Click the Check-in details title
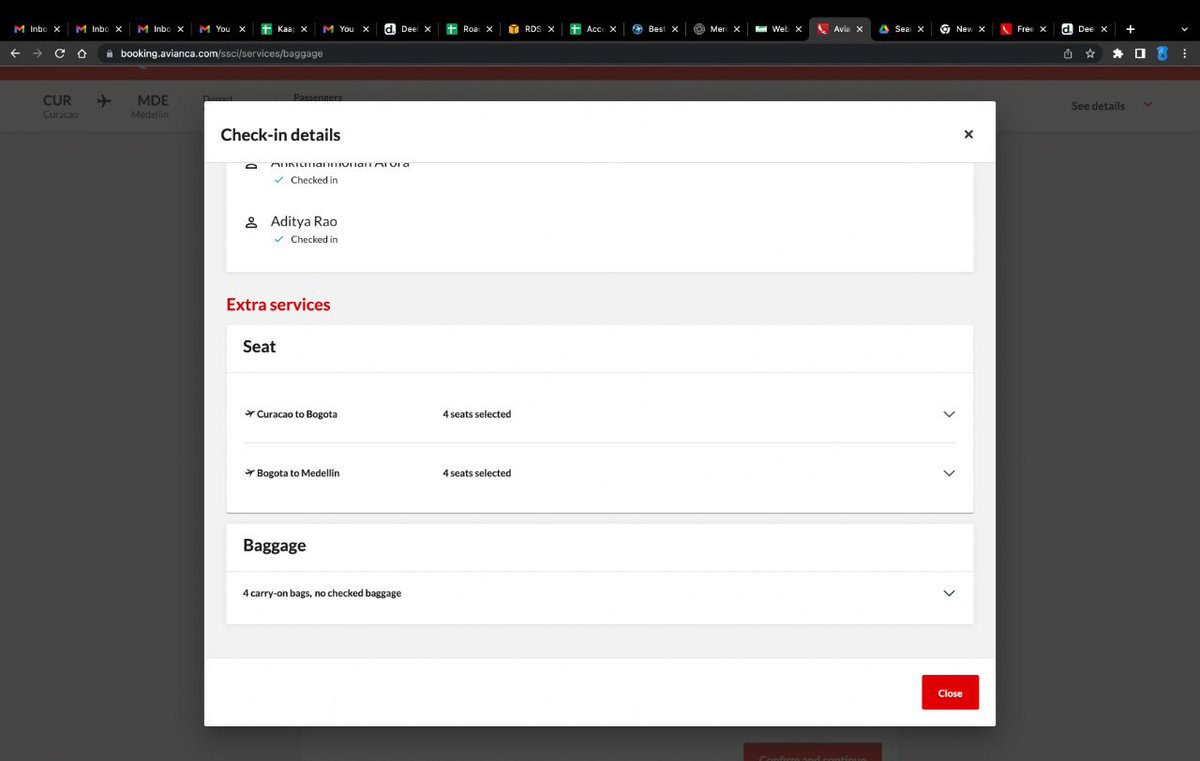The width and height of the screenshot is (1200, 761). [280, 135]
